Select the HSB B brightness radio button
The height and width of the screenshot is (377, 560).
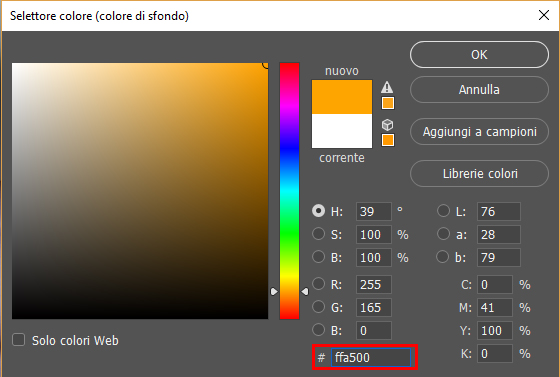[319, 257]
